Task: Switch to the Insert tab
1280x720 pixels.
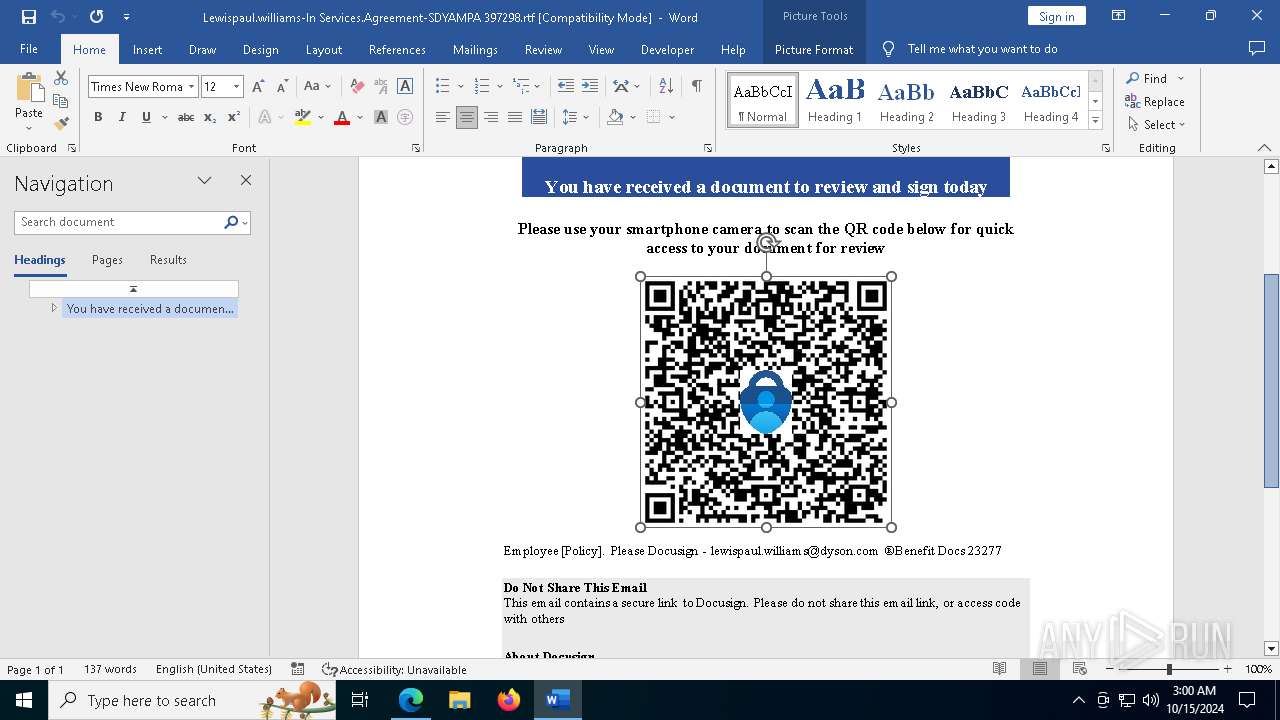Action: pyautogui.click(x=147, y=49)
